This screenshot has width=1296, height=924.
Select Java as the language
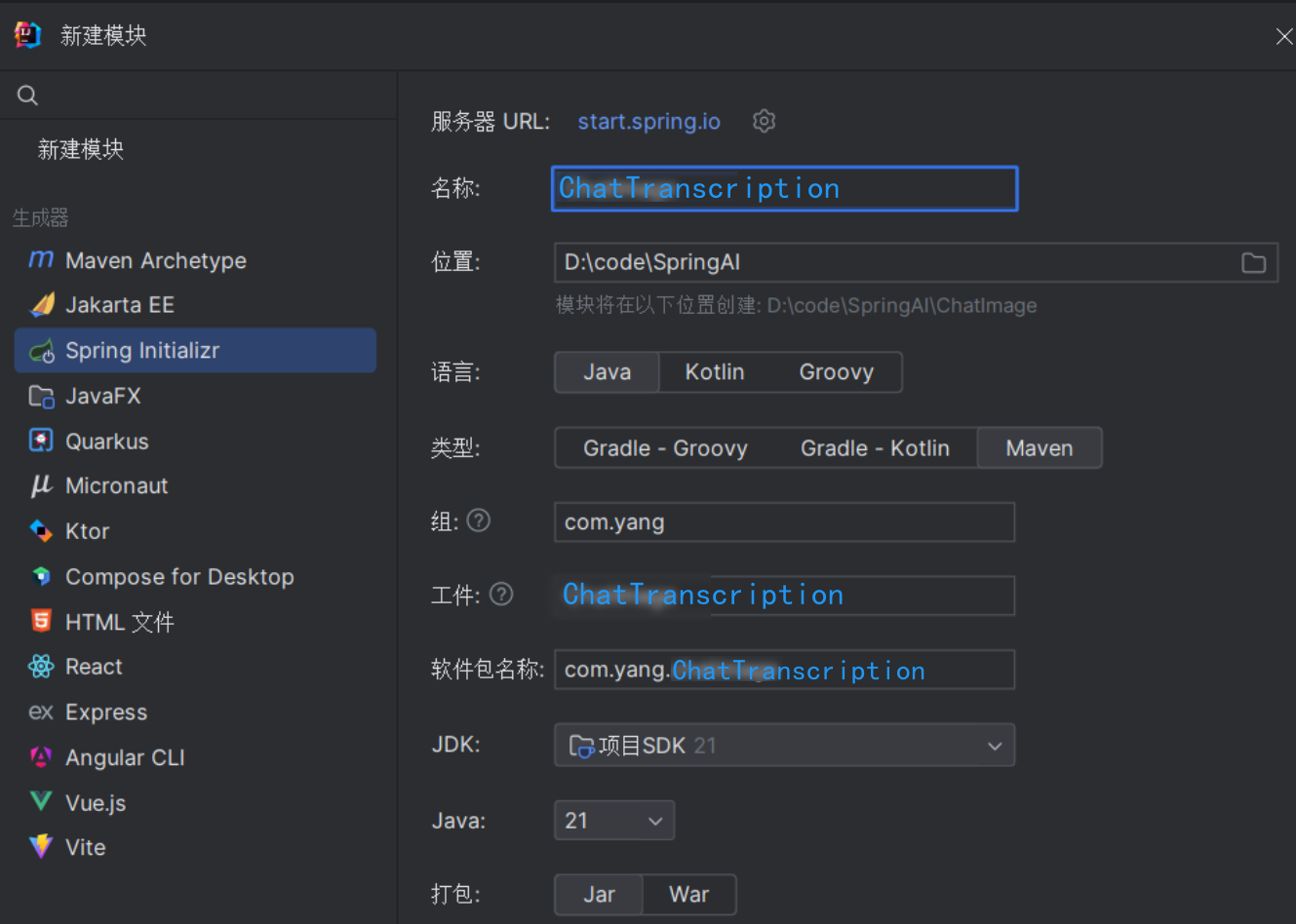click(x=607, y=372)
